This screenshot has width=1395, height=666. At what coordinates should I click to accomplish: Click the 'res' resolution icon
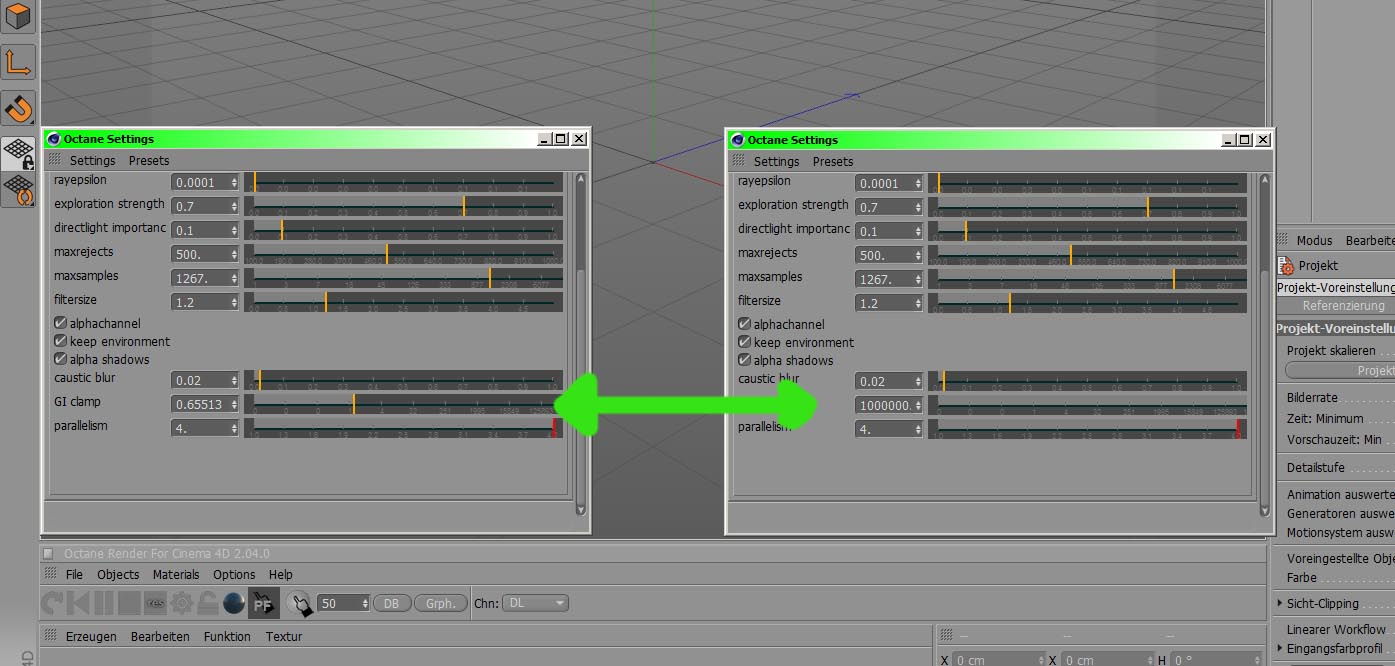pos(155,603)
